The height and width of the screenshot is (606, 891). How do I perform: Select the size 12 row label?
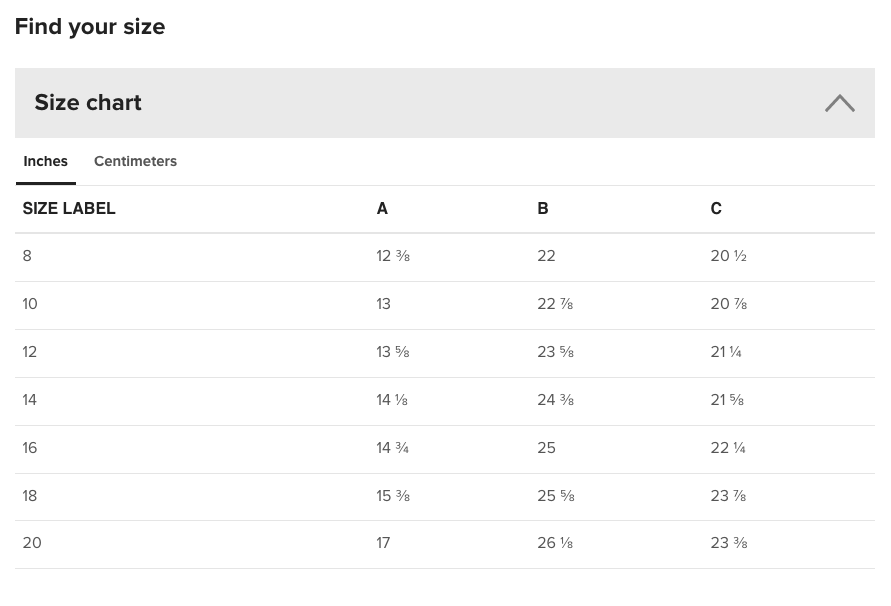(30, 352)
